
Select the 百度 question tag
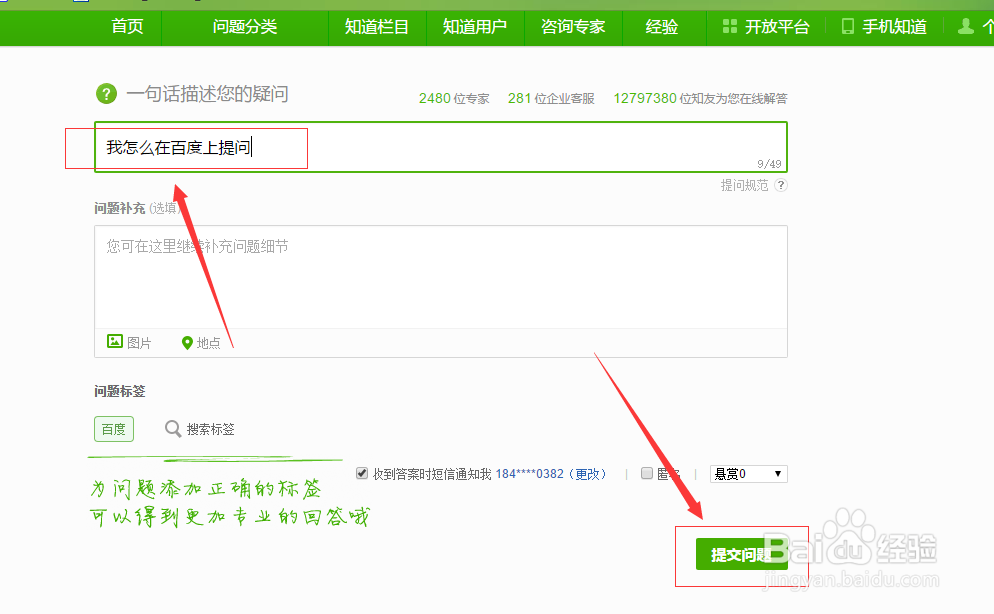point(114,429)
